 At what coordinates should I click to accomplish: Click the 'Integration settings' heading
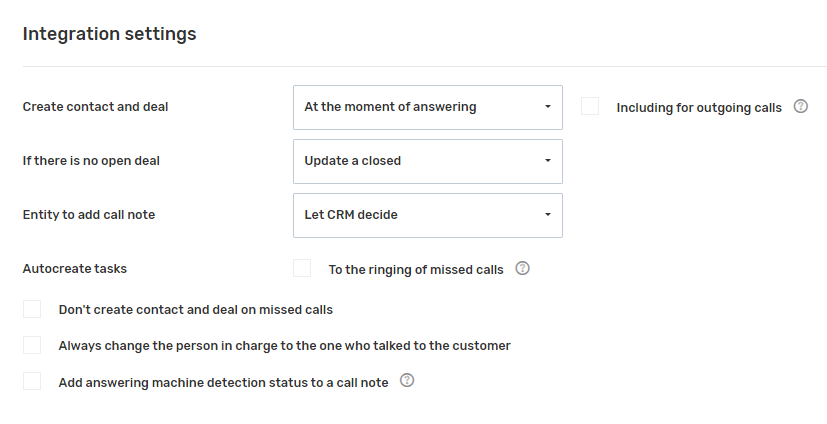[x=109, y=34]
